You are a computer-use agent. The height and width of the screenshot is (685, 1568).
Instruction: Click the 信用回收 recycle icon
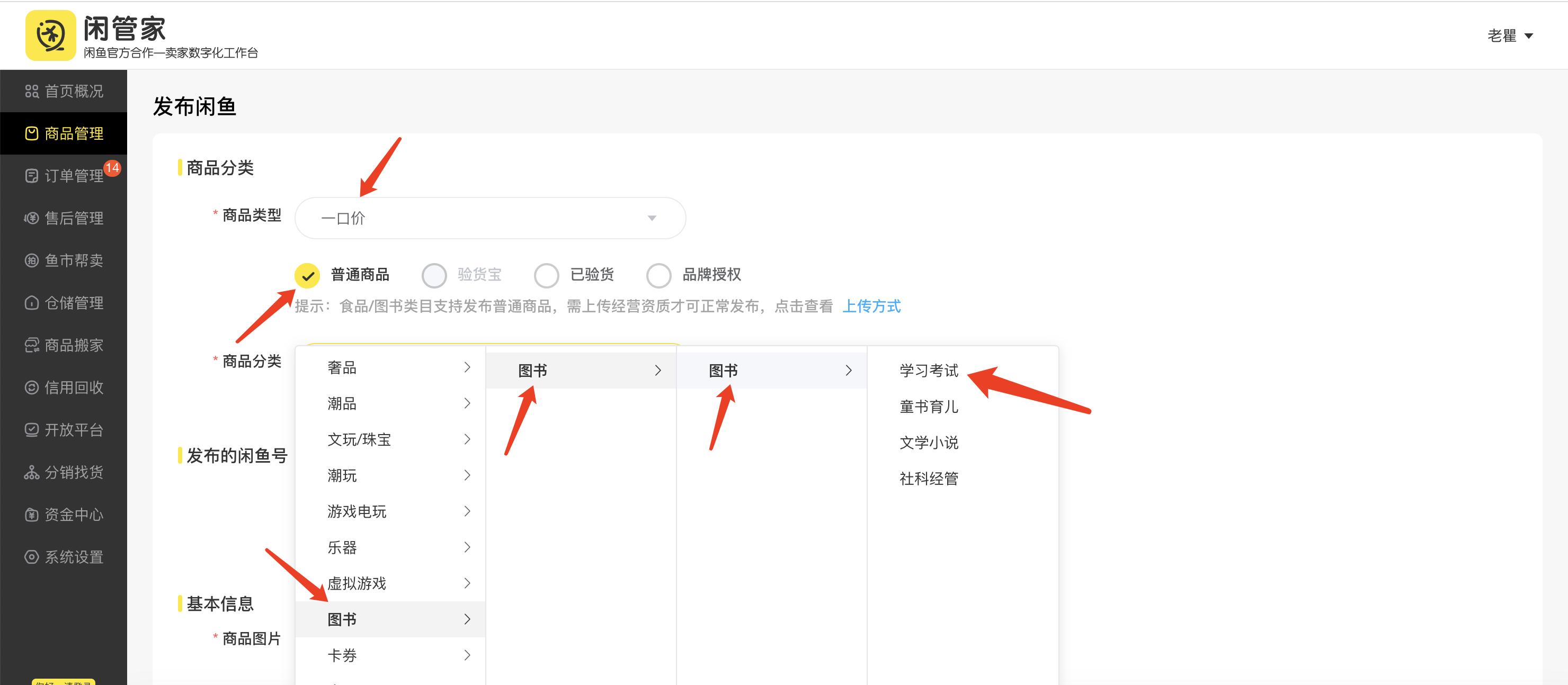point(32,387)
